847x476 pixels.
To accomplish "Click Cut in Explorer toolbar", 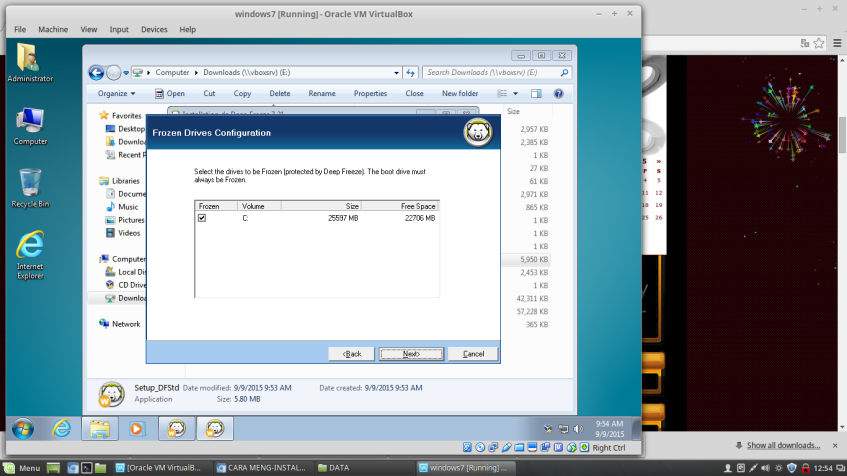I will (209, 93).
